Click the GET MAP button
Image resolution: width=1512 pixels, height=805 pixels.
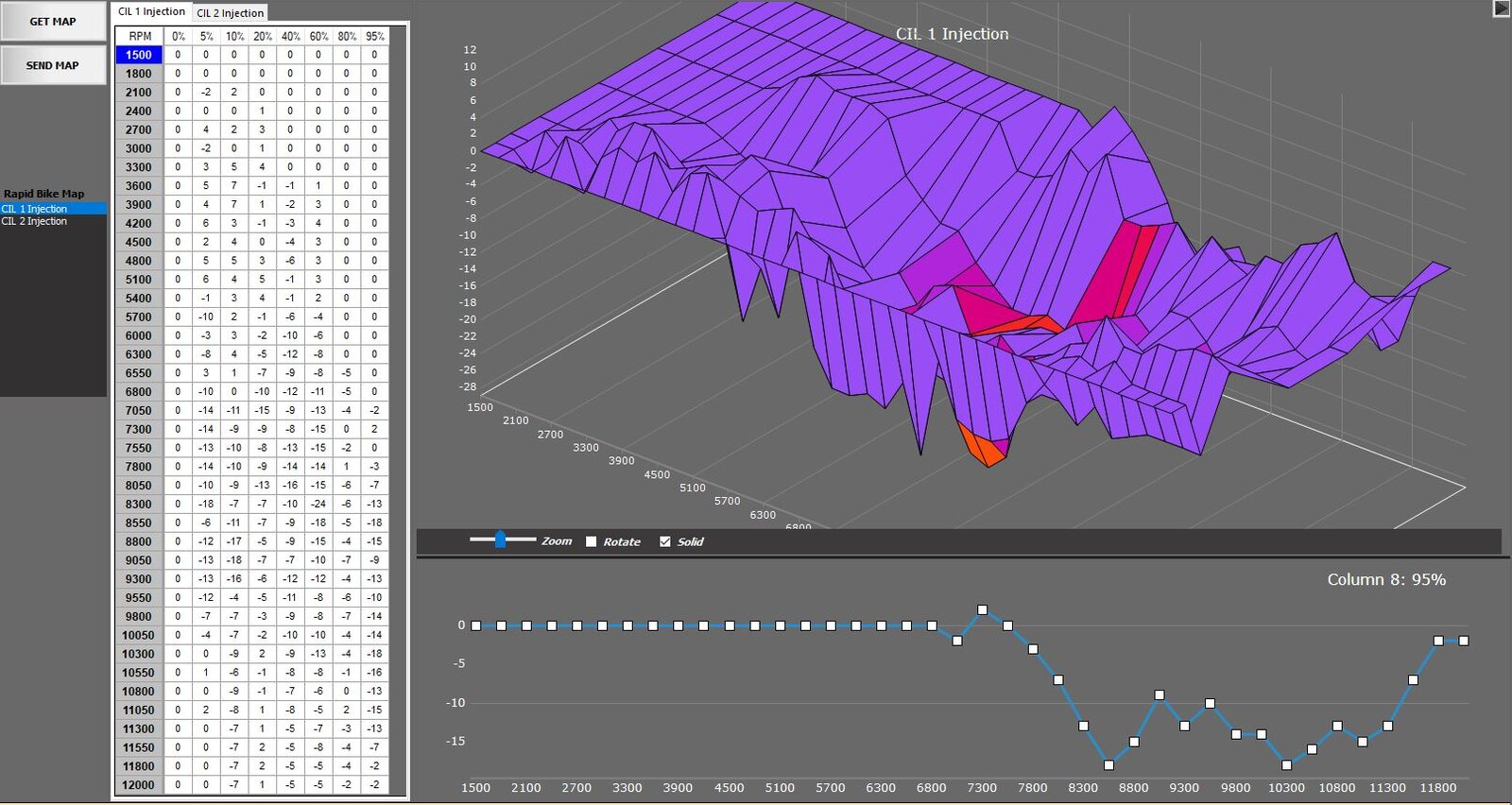tap(53, 21)
